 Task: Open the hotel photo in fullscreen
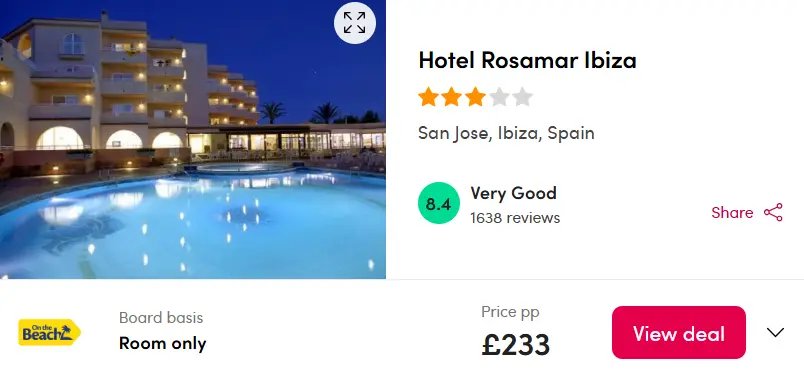click(354, 23)
